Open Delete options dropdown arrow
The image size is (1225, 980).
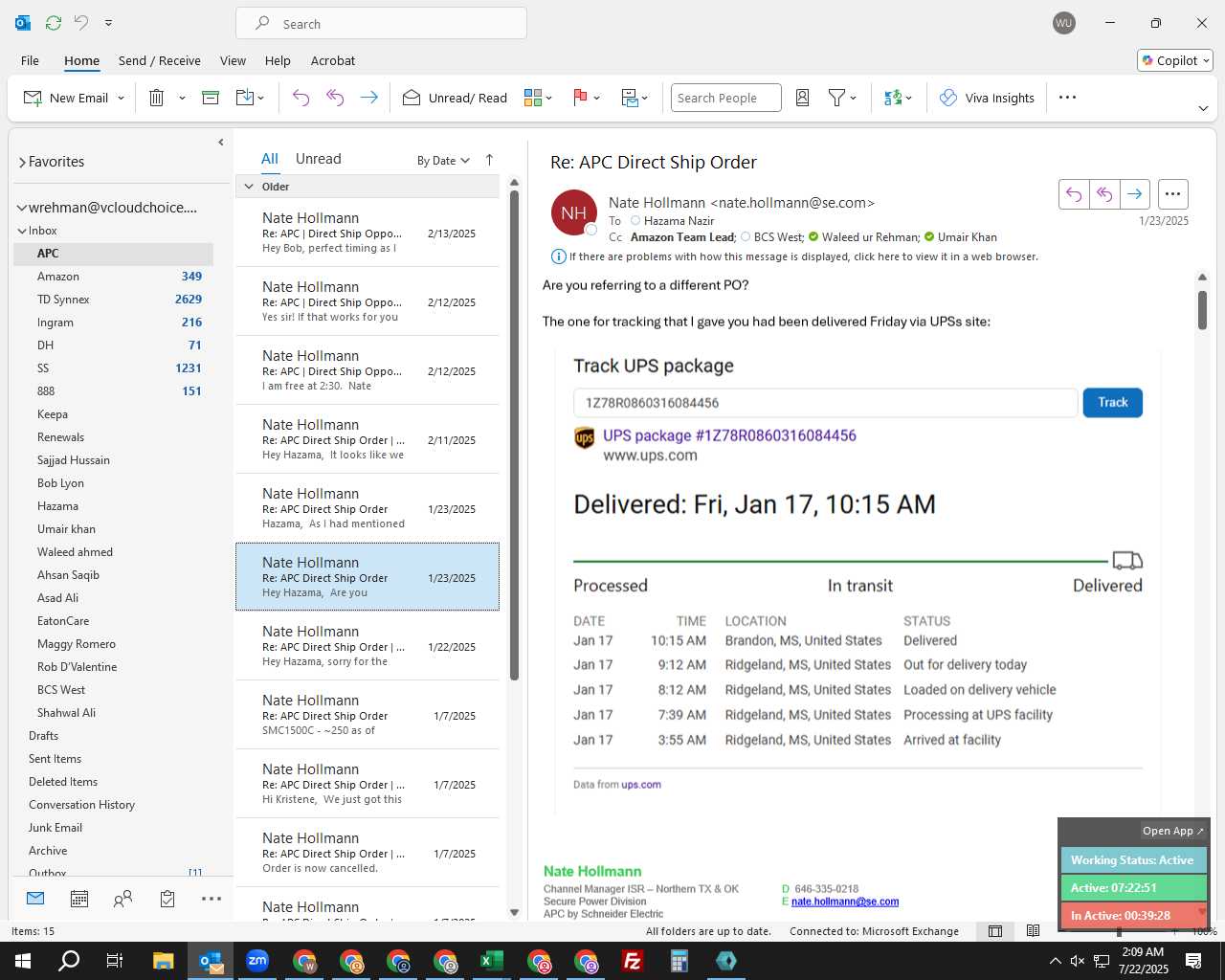point(182,98)
